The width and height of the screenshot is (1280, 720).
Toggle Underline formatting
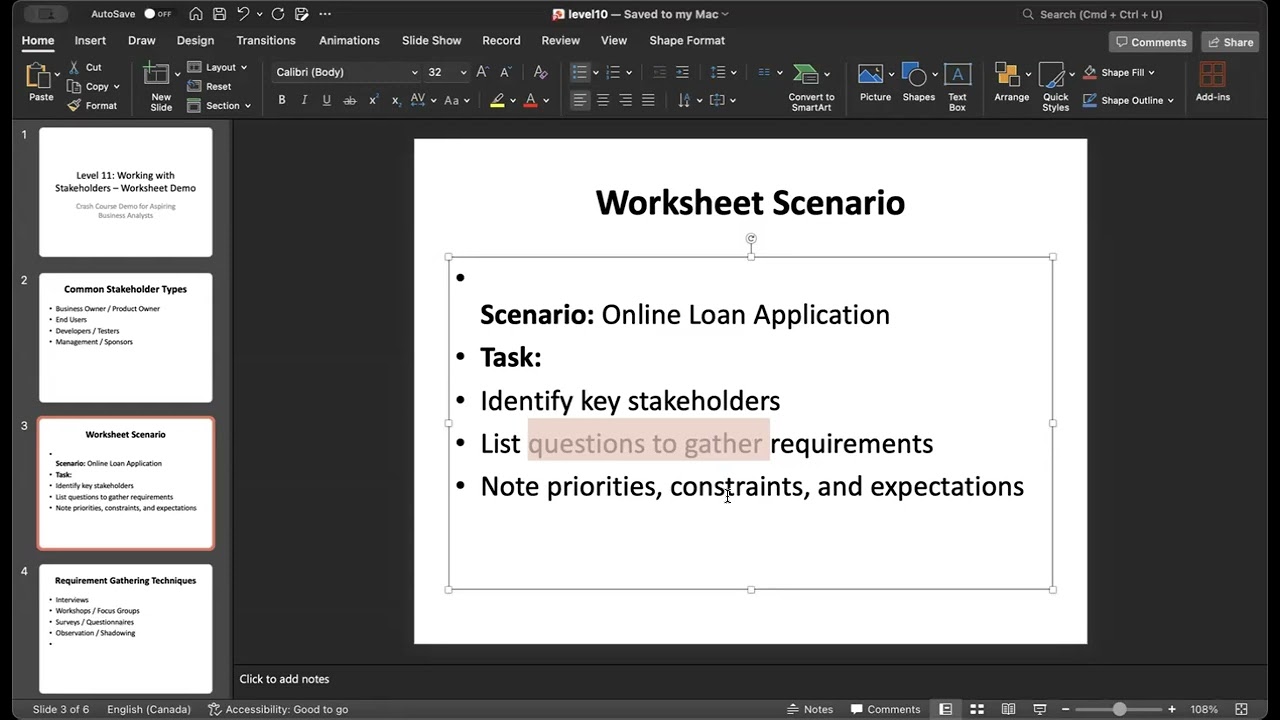click(326, 100)
